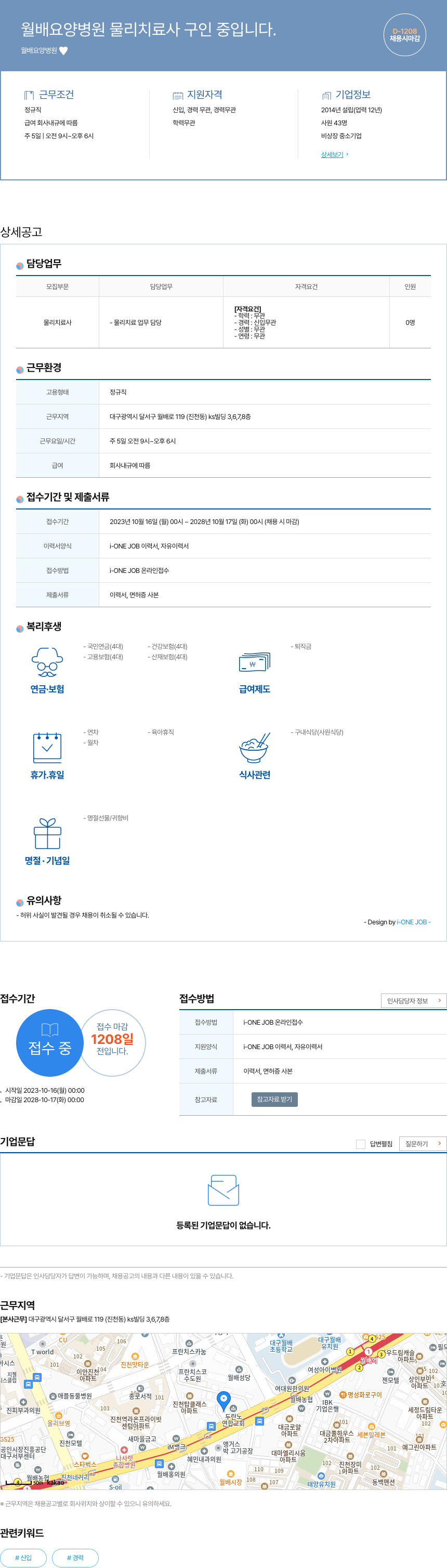Click the heart favorite icon beside 월배요양병원

coord(63,50)
